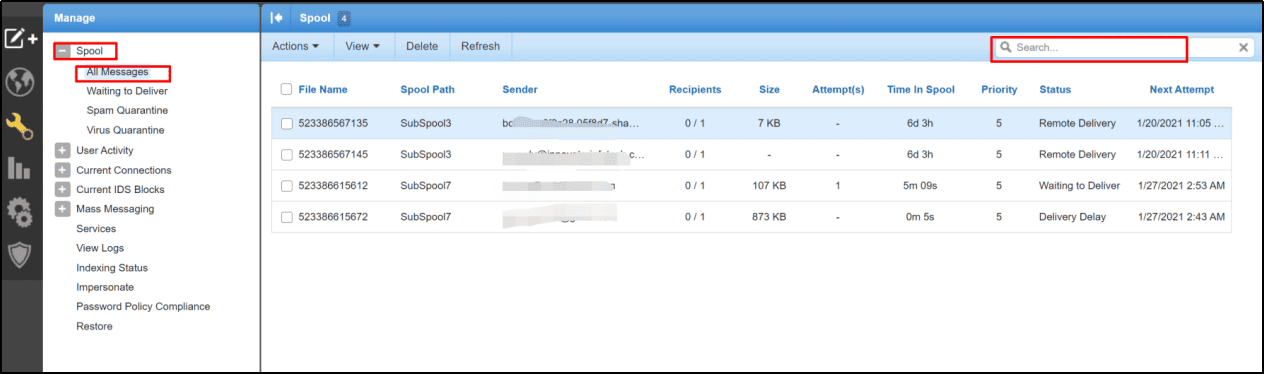Sort by Priority column header
The width and height of the screenshot is (1264, 374).
999,89
